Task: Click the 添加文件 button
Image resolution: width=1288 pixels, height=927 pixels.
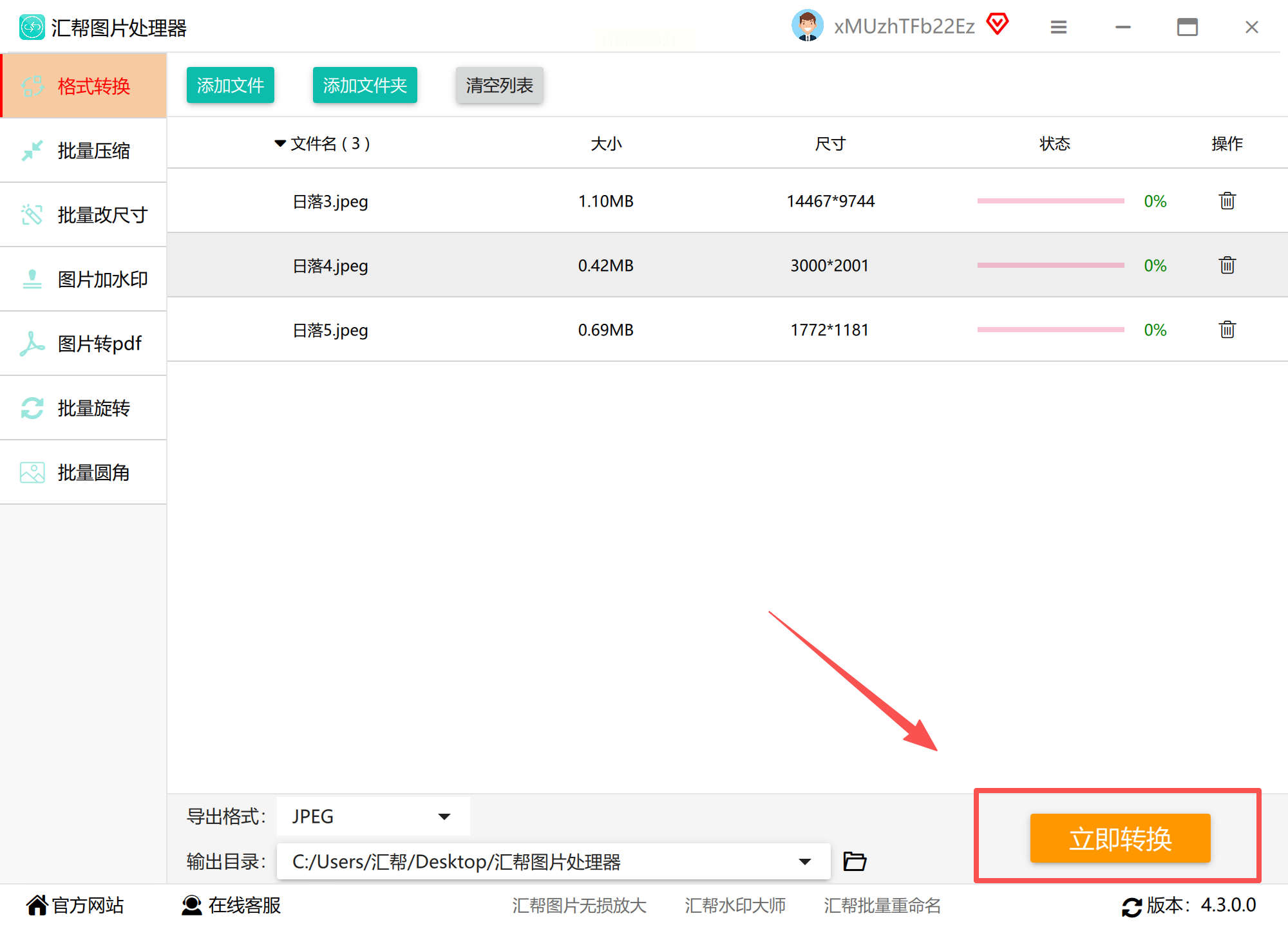Action: pos(230,85)
